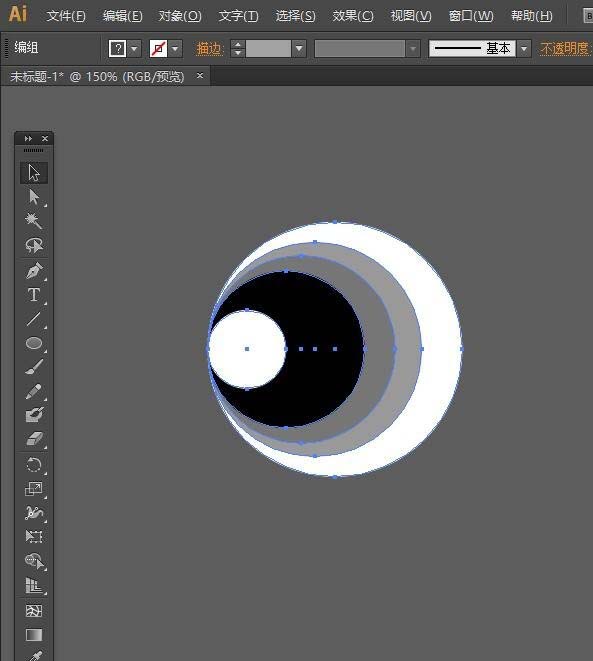Select the Line Segment tool
This screenshot has width=593, height=661.
pyautogui.click(x=34, y=319)
